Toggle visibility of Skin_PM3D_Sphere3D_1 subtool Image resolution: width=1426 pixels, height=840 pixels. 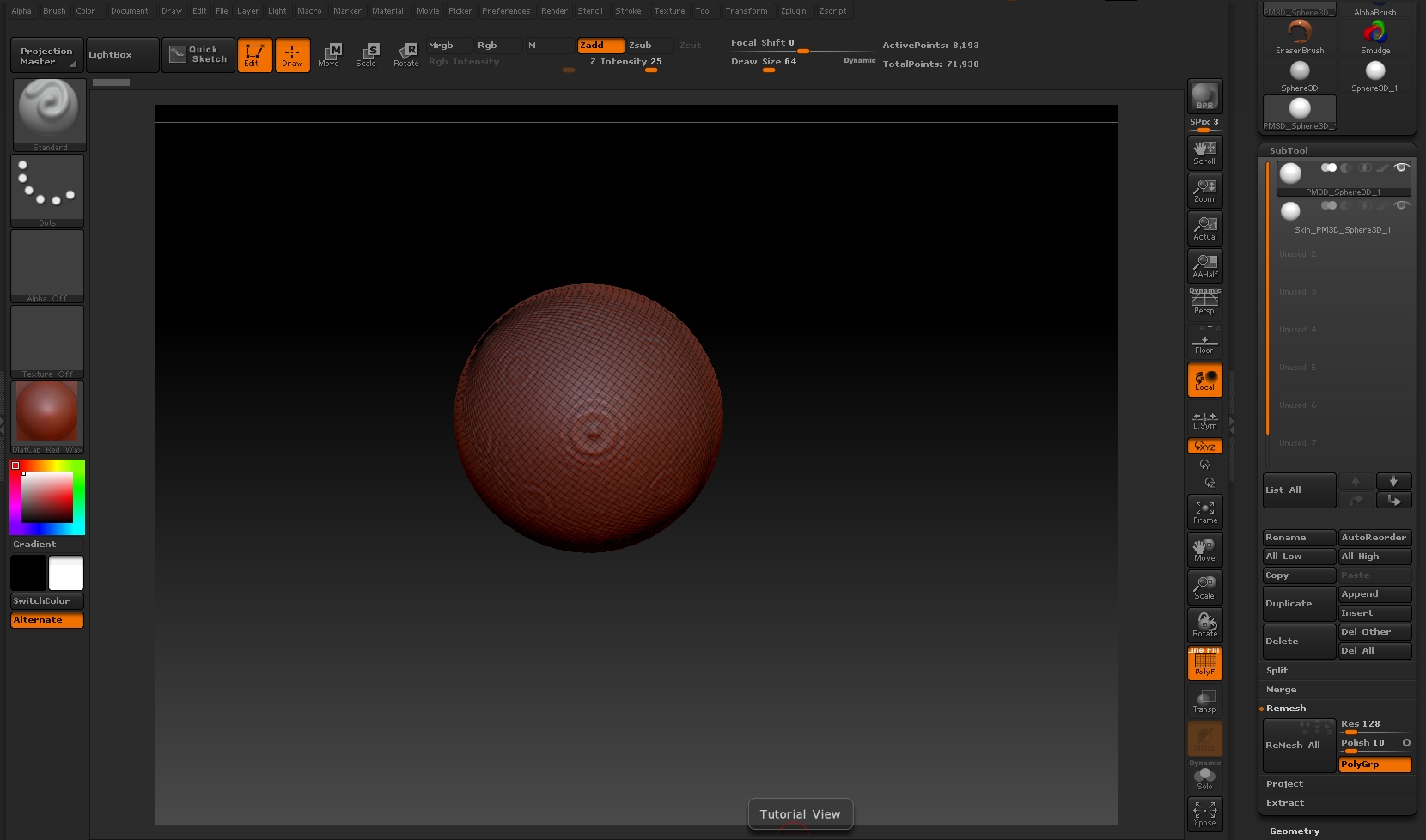point(1401,205)
